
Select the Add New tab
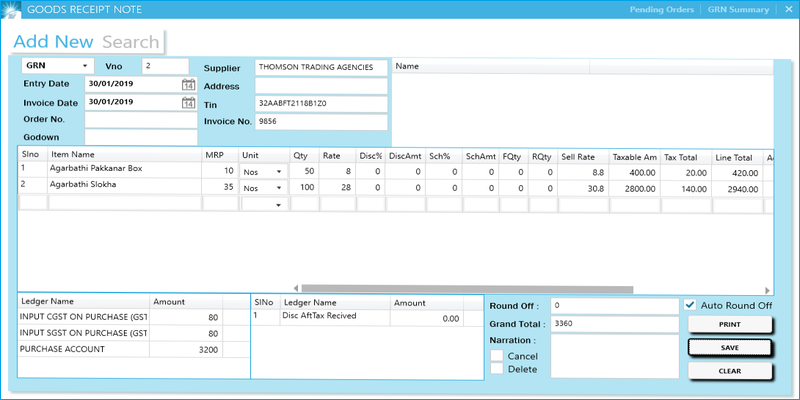53,42
